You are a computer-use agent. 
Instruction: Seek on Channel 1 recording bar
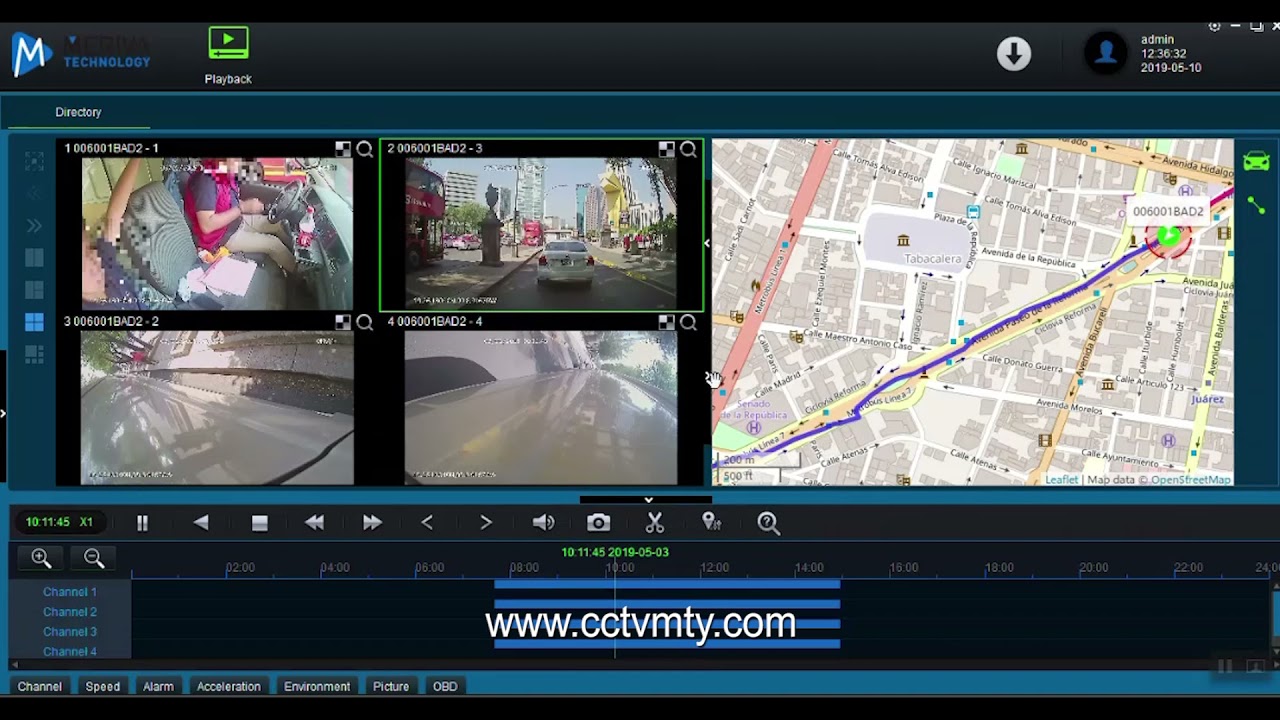click(x=667, y=585)
